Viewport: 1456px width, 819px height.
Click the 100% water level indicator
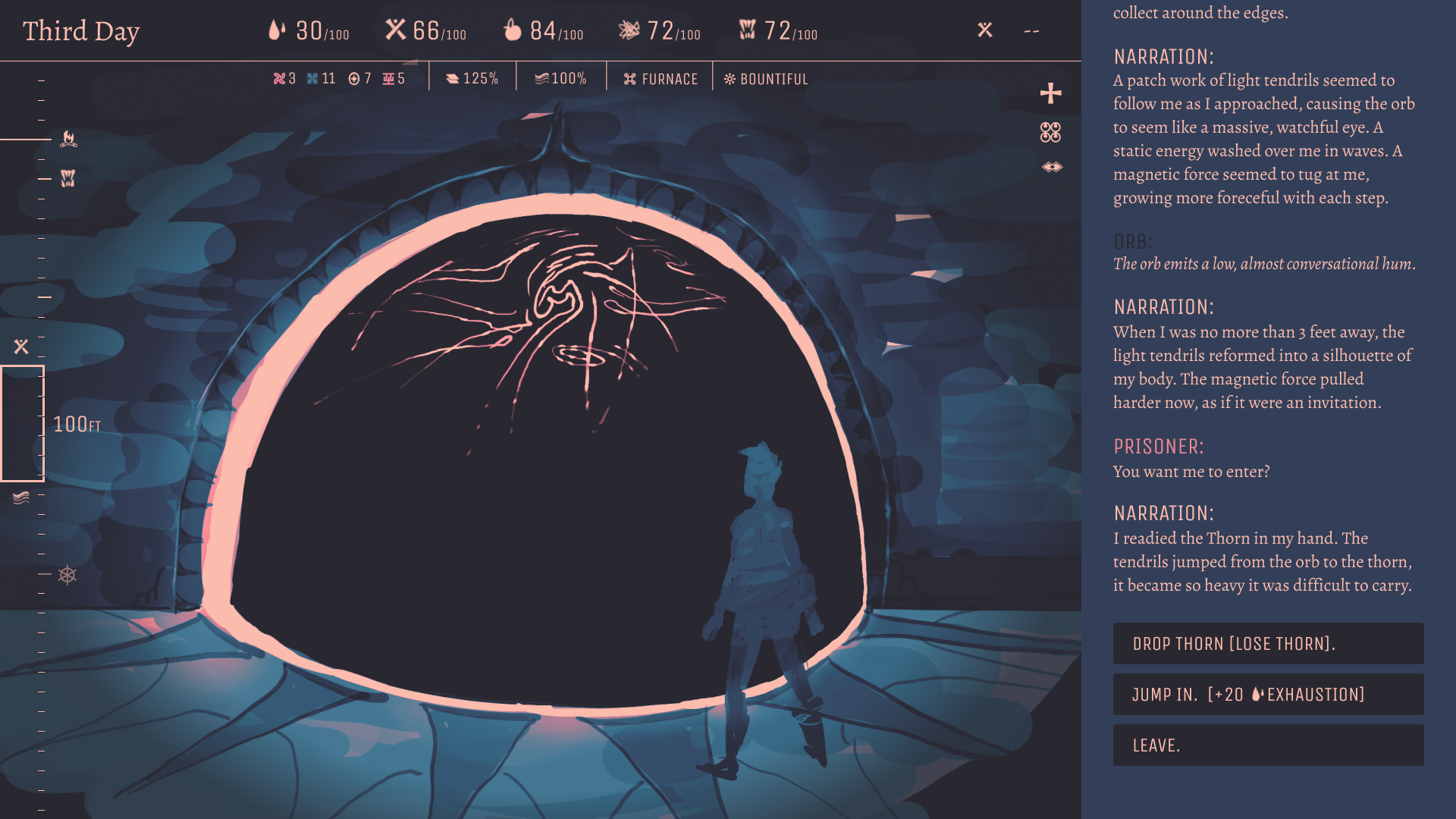click(x=560, y=79)
